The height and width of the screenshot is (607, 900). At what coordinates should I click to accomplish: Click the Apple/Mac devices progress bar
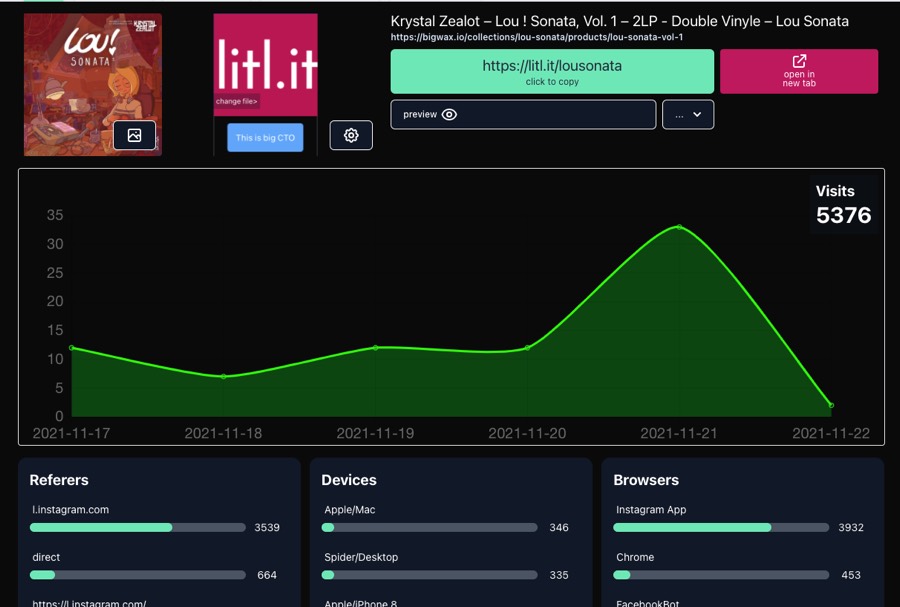point(429,527)
